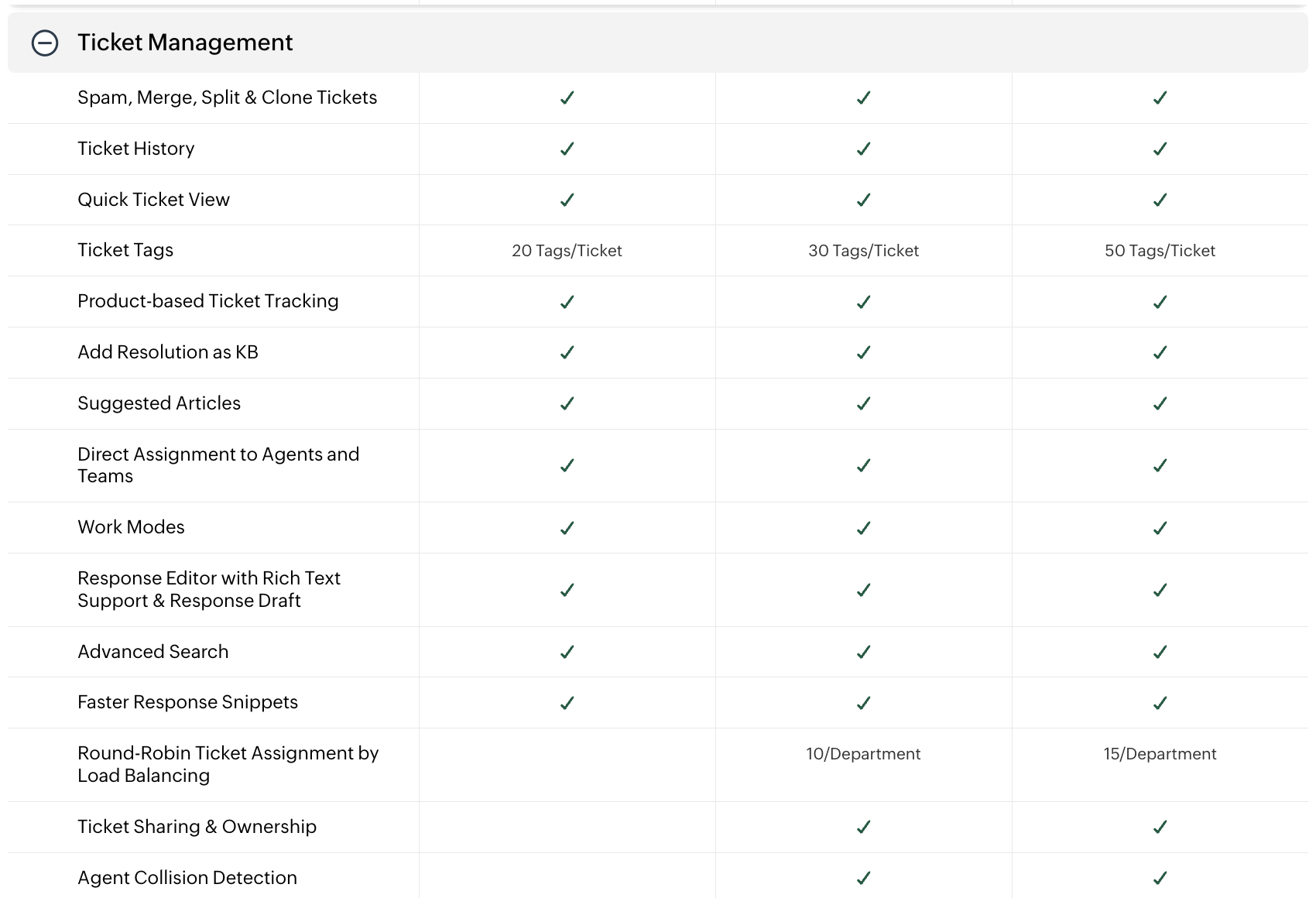1316x898 pixels.
Task: Click third-column checkmark for Ticket Sharing & Ownership
Action: [1160, 827]
